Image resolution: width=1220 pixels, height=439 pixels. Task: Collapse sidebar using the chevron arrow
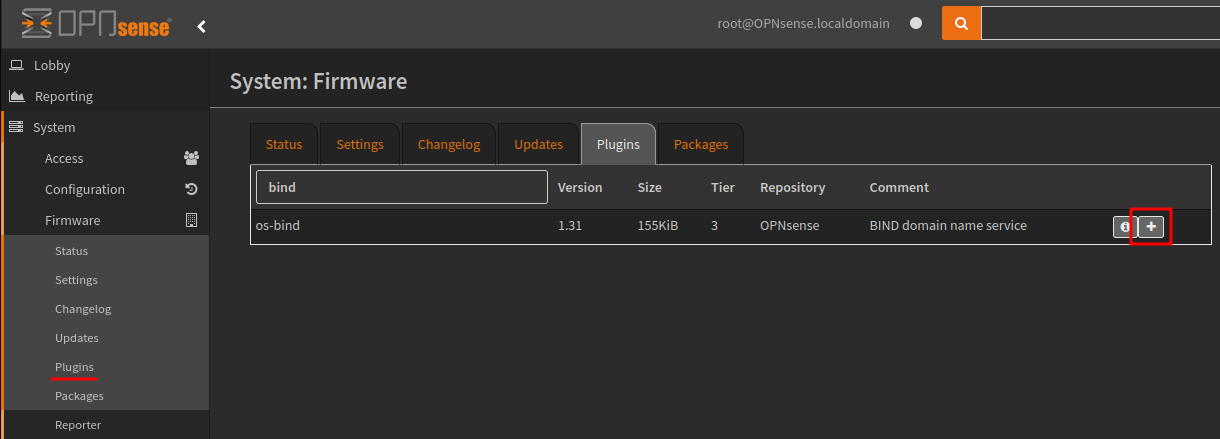(x=201, y=26)
